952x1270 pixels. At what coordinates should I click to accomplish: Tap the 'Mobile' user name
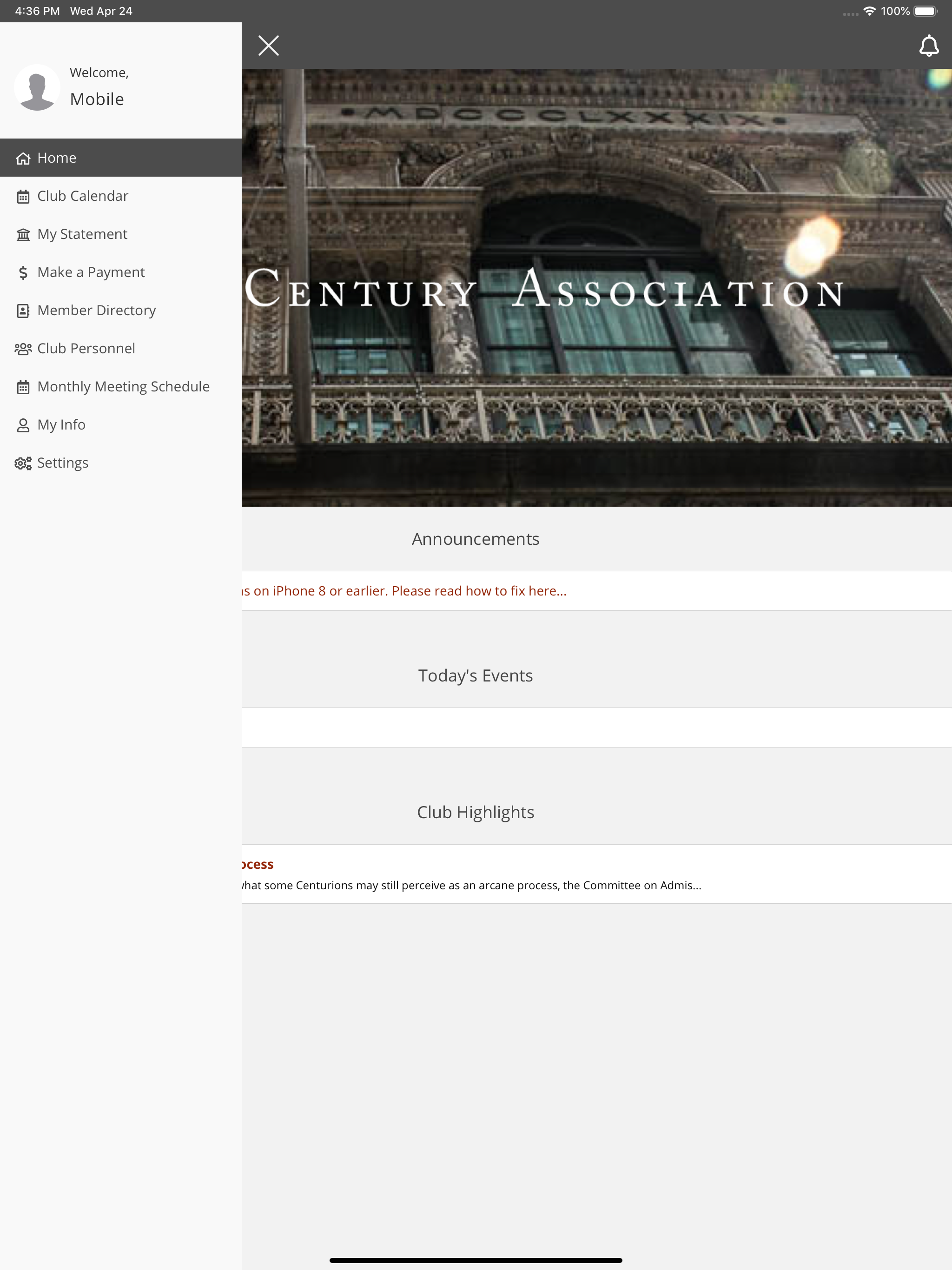click(x=97, y=99)
